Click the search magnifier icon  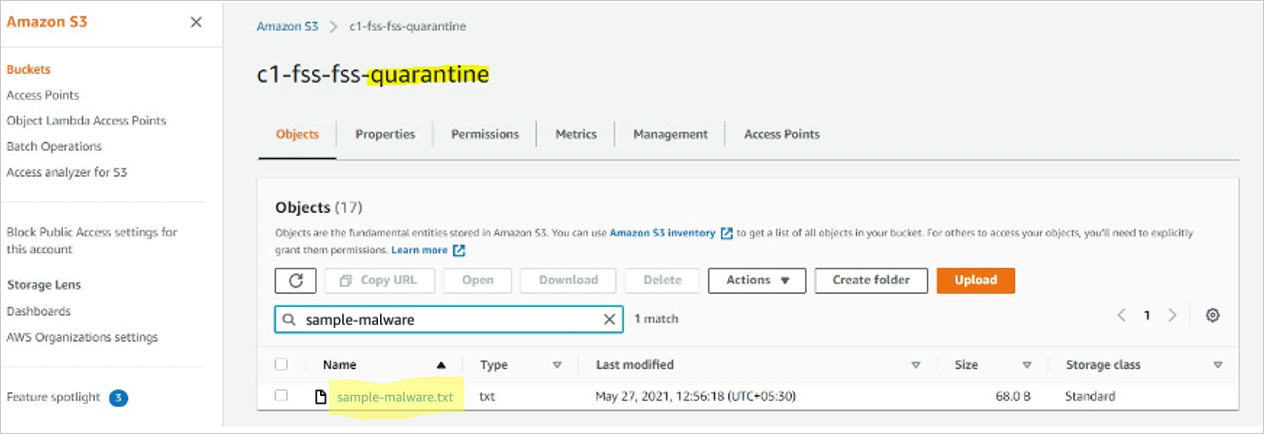click(x=288, y=320)
